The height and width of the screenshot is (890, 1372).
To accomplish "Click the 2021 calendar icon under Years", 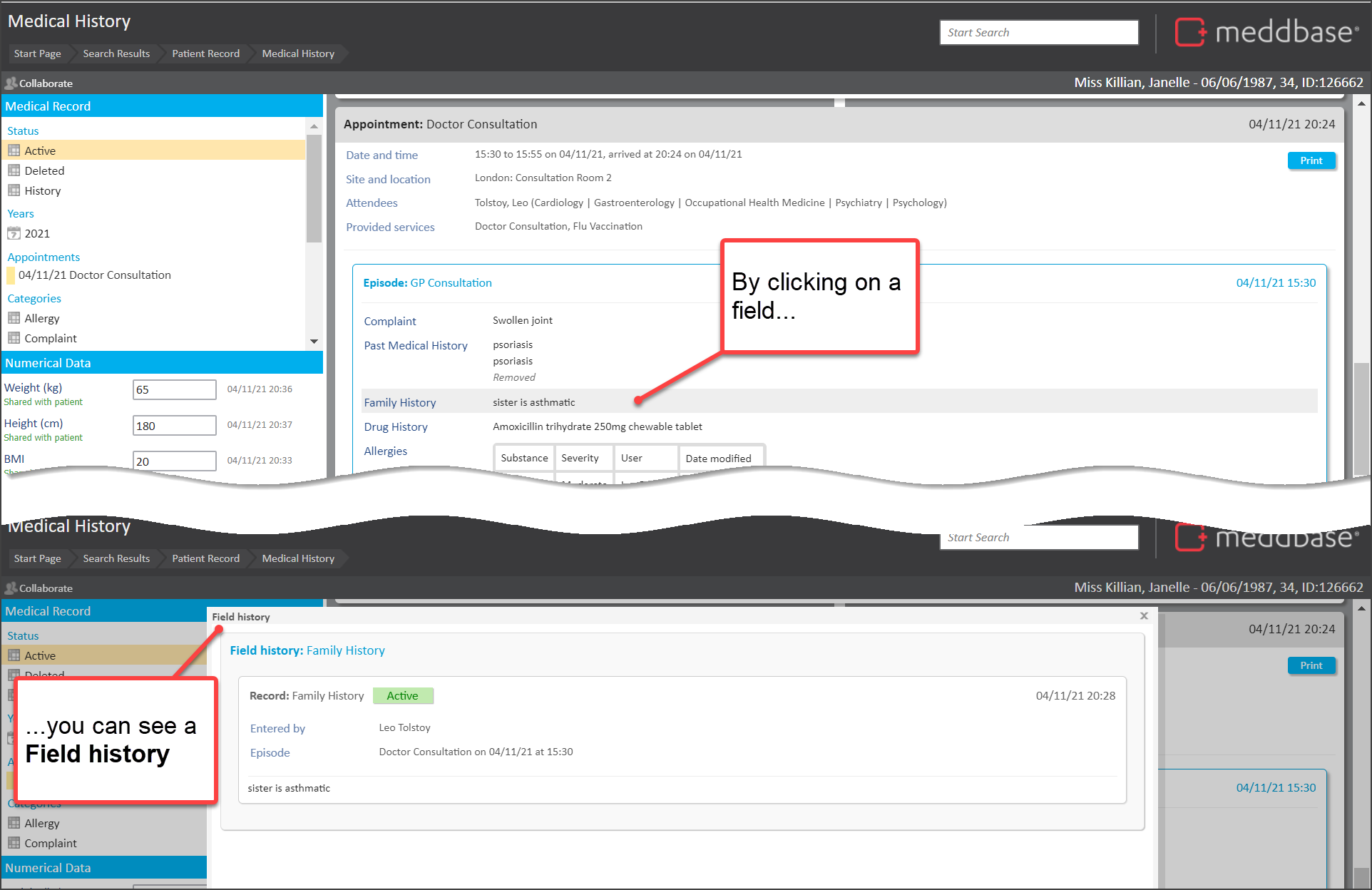I will tap(14, 233).
